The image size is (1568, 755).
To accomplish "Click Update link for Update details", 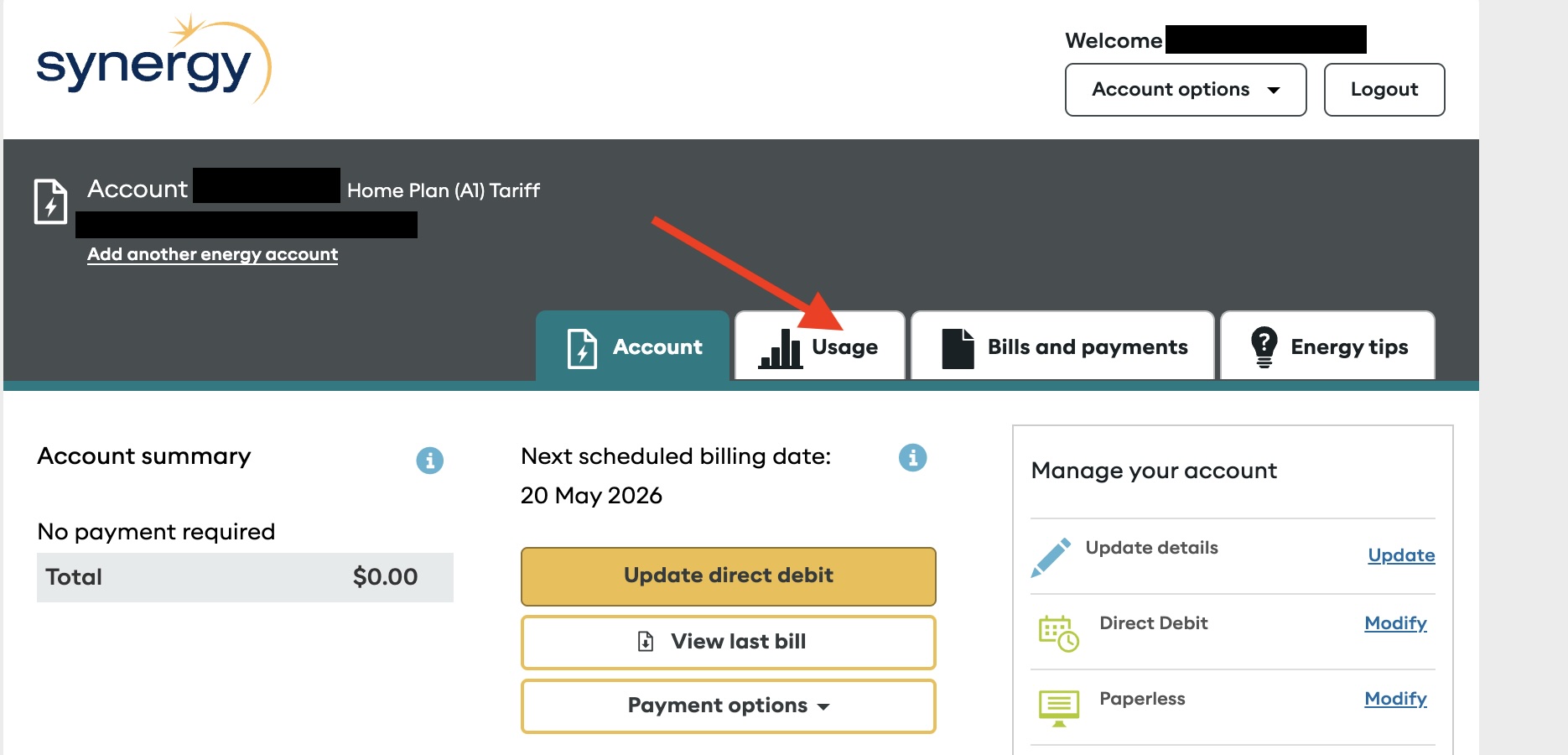I will [1401, 555].
